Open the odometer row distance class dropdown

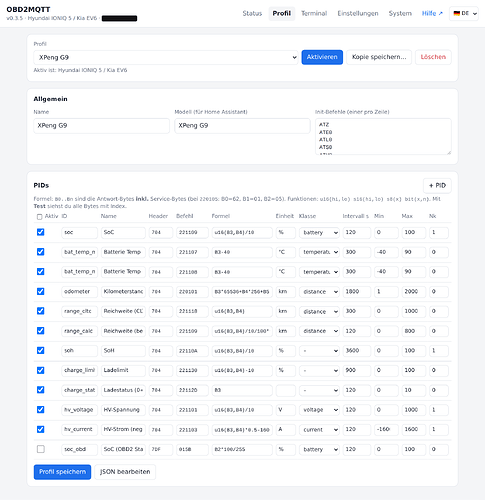click(x=319, y=292)
